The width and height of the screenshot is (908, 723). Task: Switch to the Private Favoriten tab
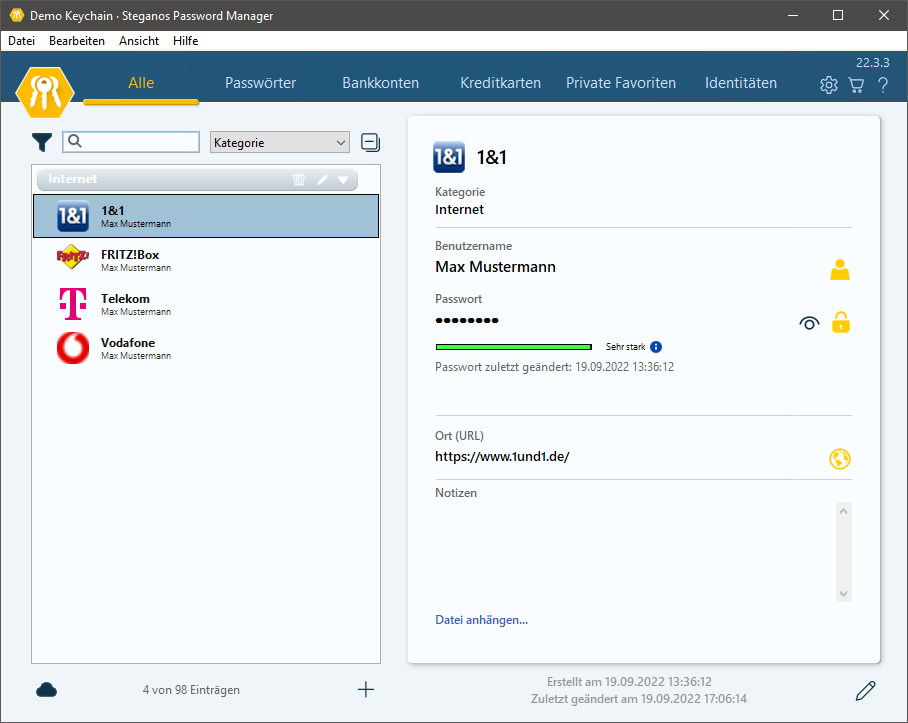pos(621,83)
